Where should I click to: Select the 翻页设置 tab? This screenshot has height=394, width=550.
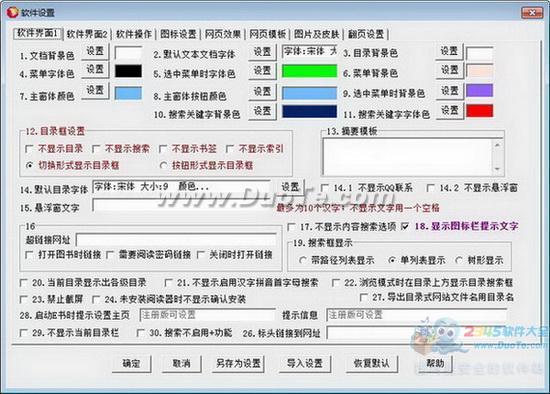coord(366,34)
